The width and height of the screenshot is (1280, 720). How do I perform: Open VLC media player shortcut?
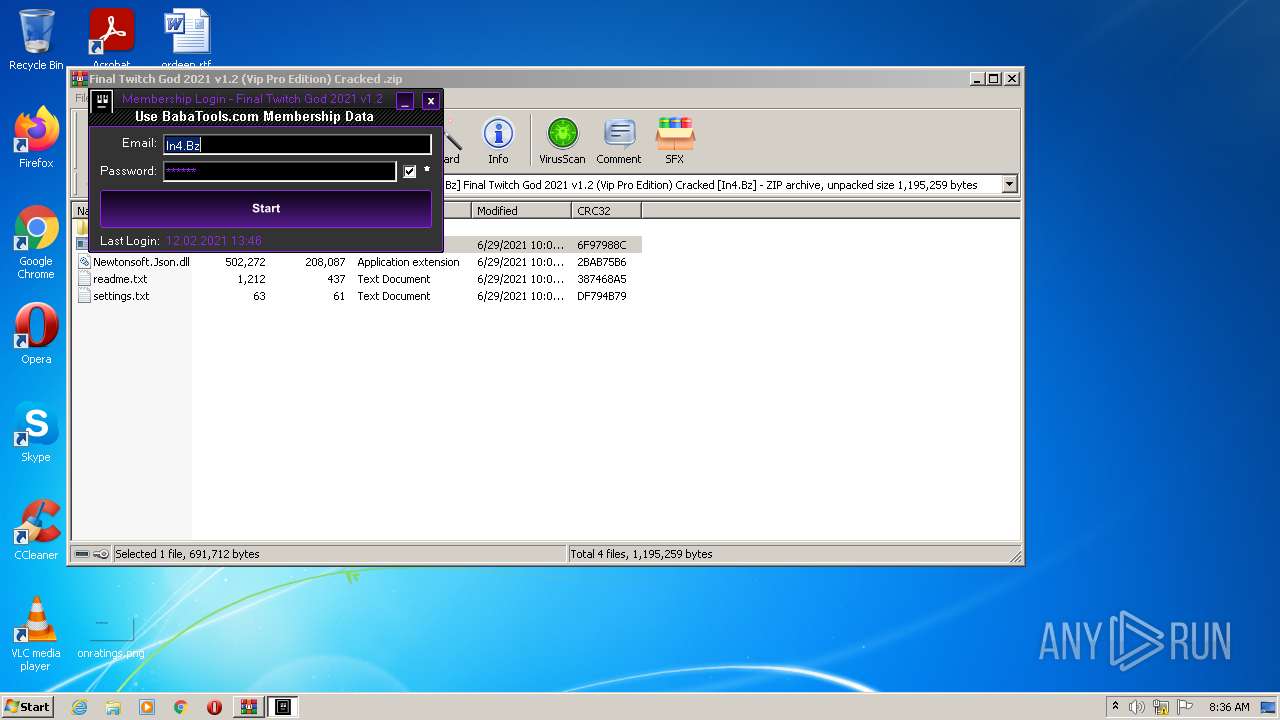click(x=36, y=633)
